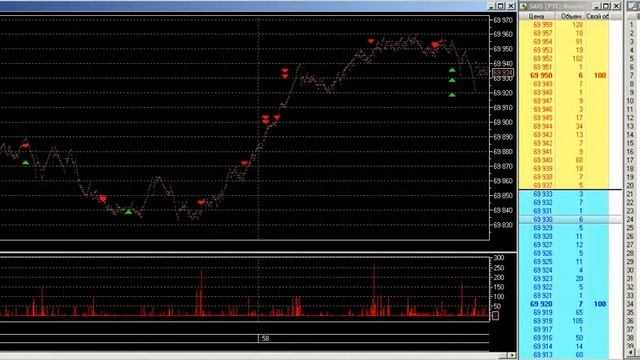640x360 pixels.
Task: Click the 69 830 price axis label
Action: click(x=503, y=225)
